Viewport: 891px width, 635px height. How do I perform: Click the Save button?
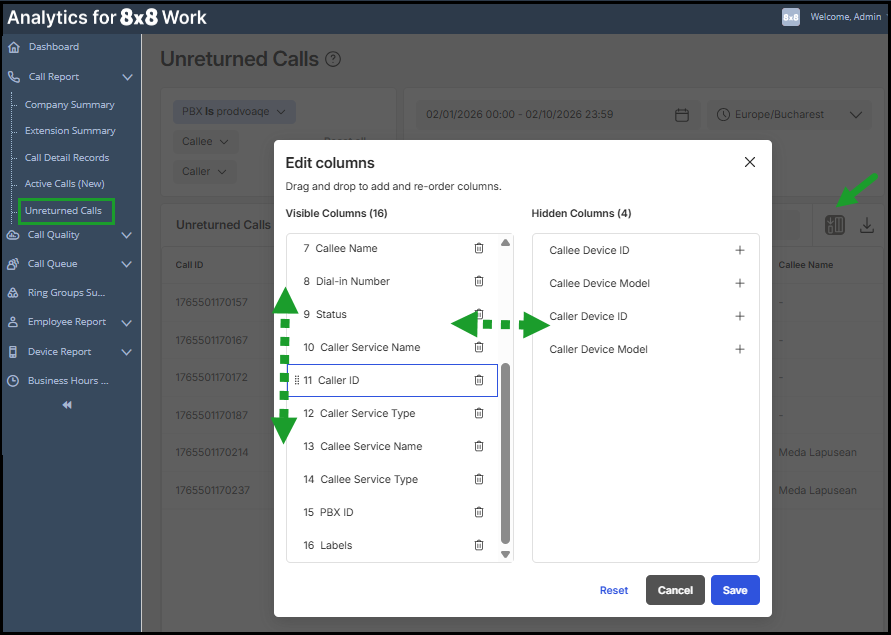pyautogui.click(x=735, y=590)
